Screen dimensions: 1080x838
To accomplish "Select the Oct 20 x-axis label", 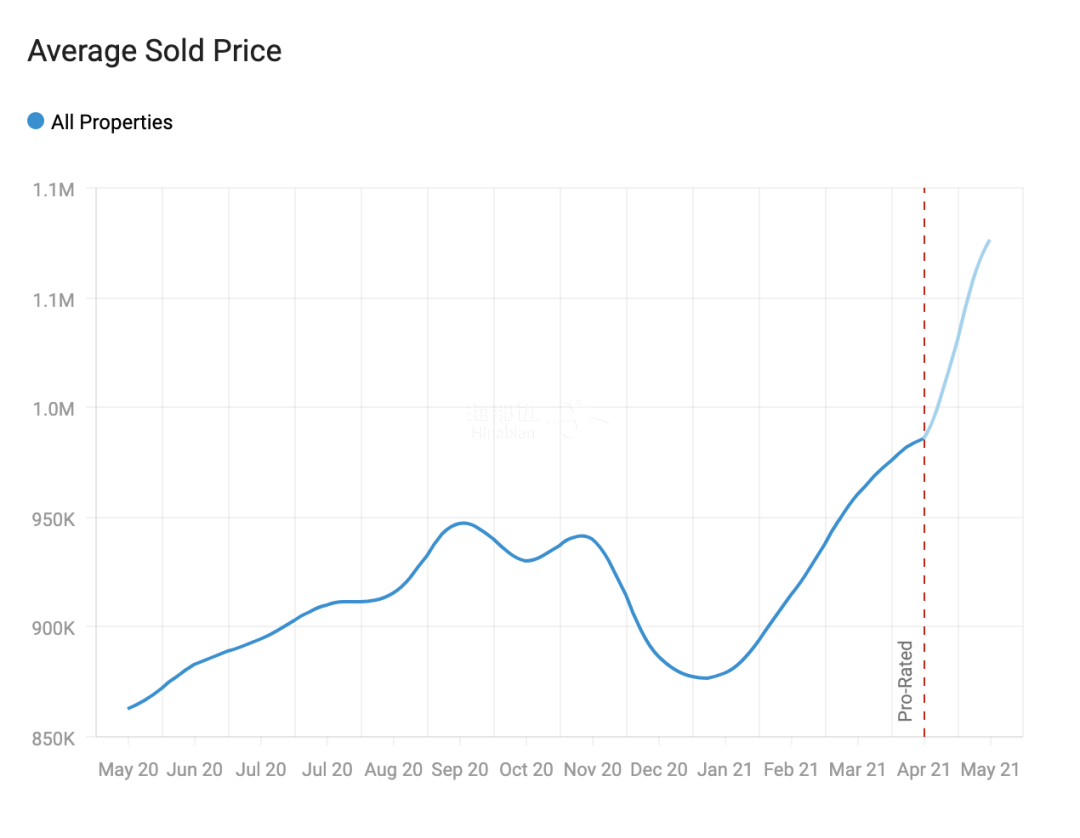I will click(526, 770).
